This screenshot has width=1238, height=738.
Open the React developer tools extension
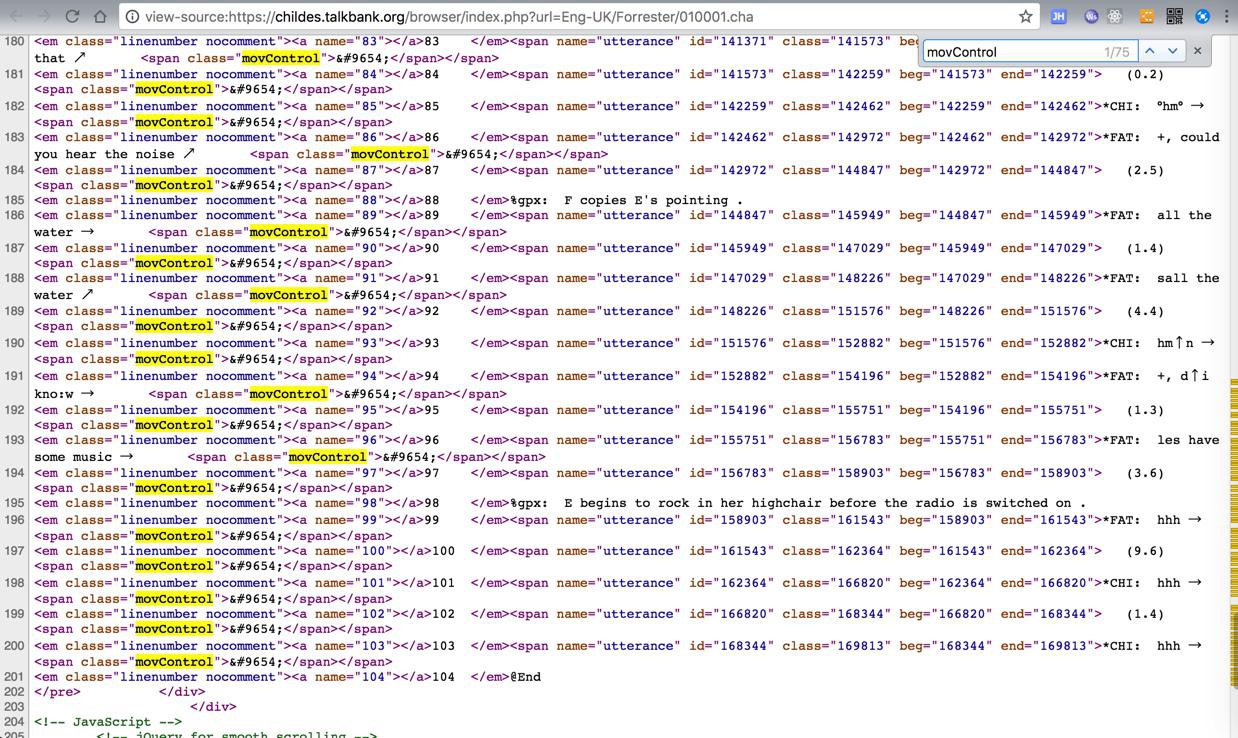pos(1115,16)
